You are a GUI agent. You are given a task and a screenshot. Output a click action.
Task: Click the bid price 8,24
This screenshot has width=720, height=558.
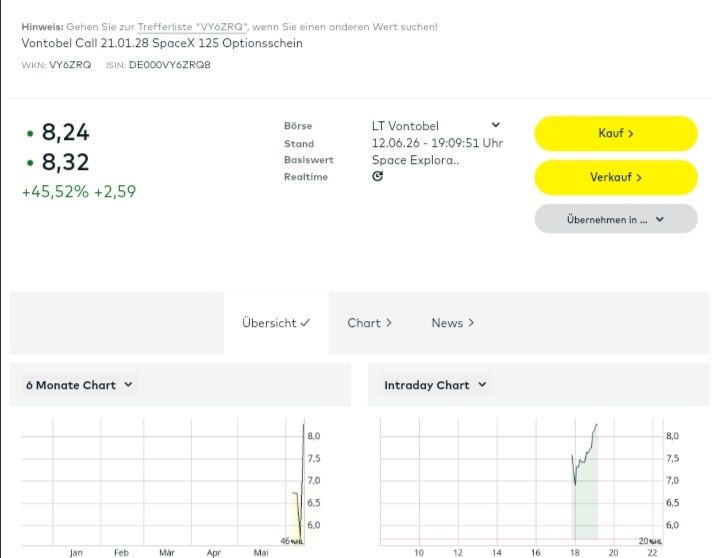(65, 132)
